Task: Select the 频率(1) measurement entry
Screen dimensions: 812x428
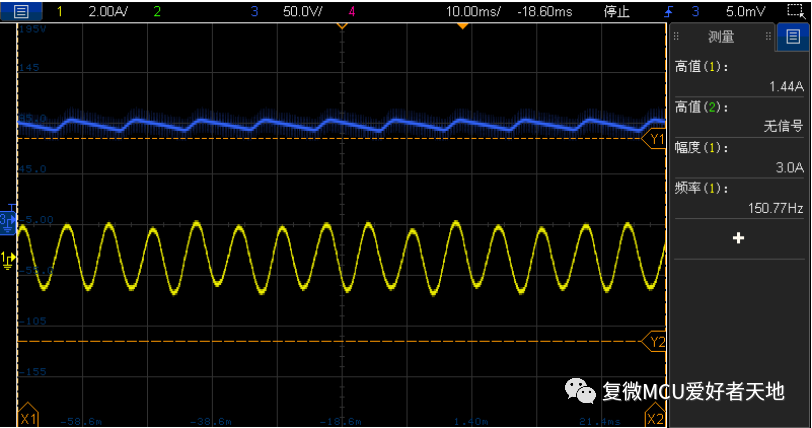Action: pos(739,198)
